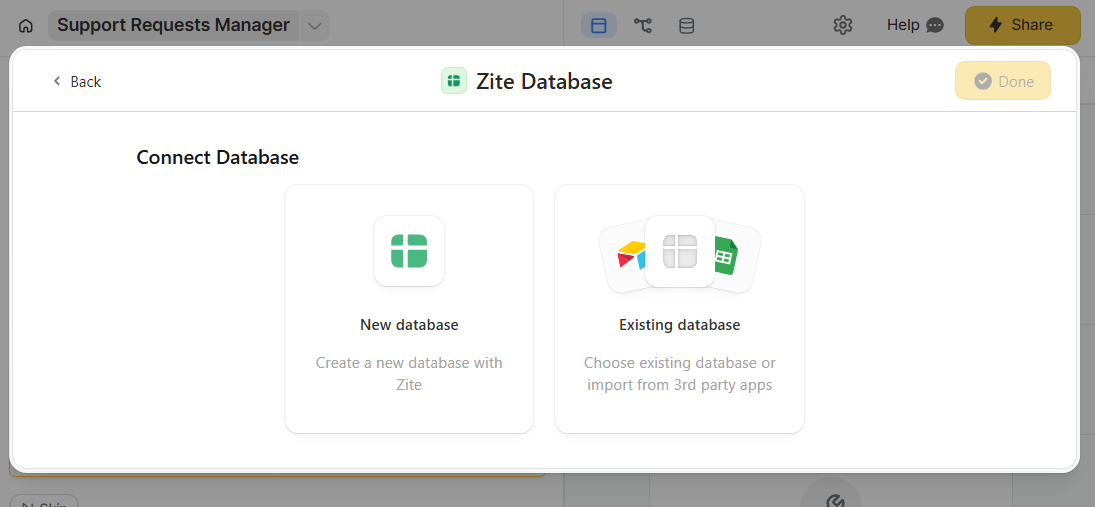The height and width of the screenshot is (507, 1095).
Task: Click the Google Sheets logo icon
Action: (726, 256)
